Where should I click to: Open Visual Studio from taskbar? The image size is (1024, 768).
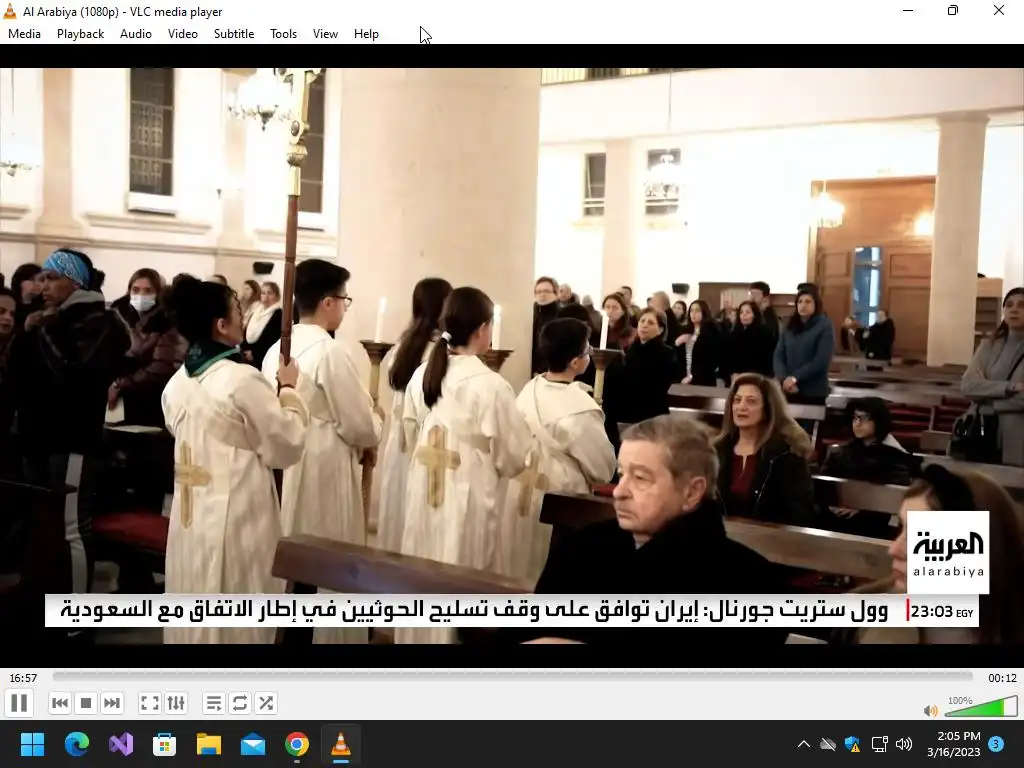[x=121, y=744]
